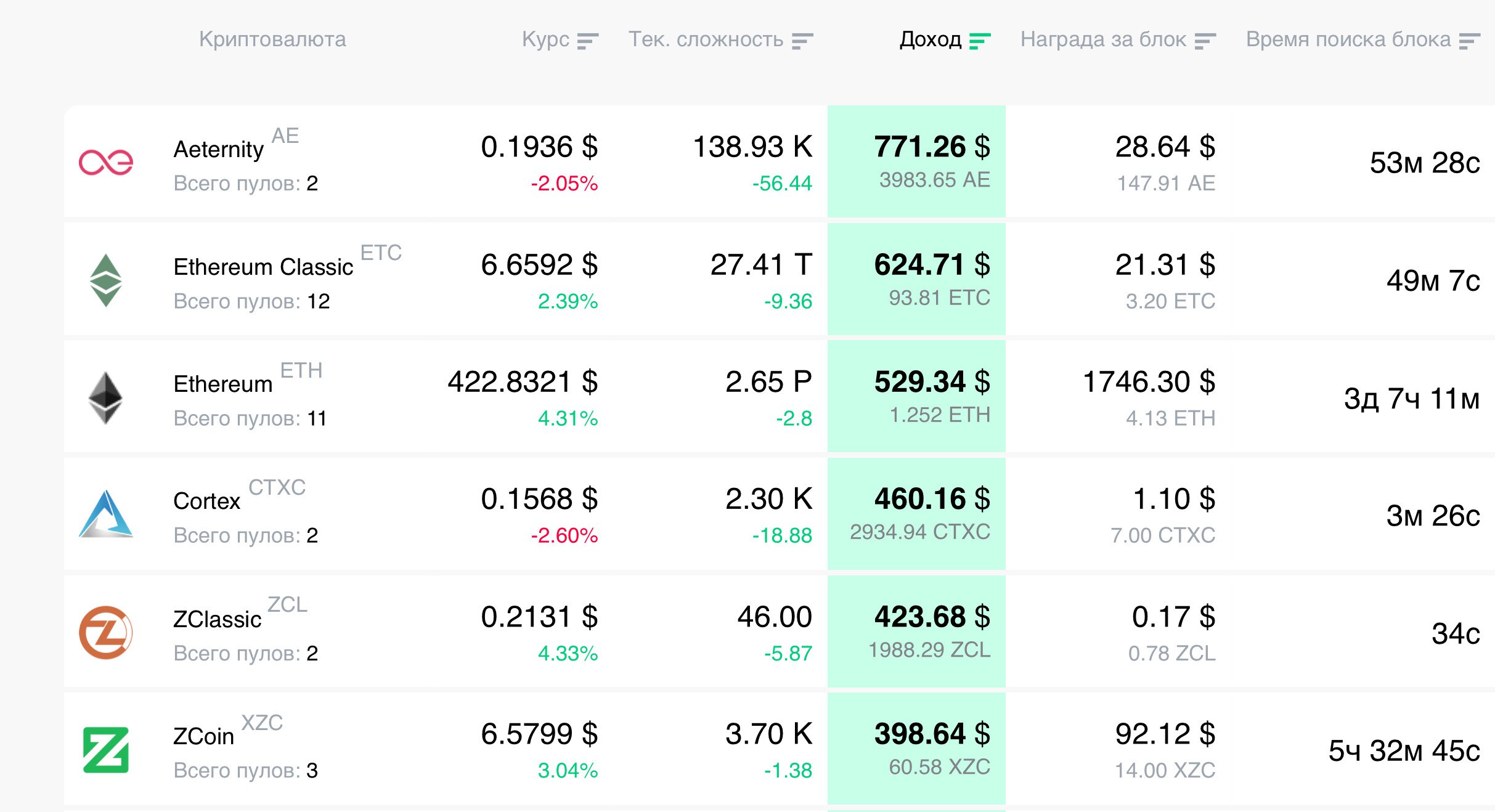
Task: Sort by Тек. сложность header
Action: pos(706,39)
